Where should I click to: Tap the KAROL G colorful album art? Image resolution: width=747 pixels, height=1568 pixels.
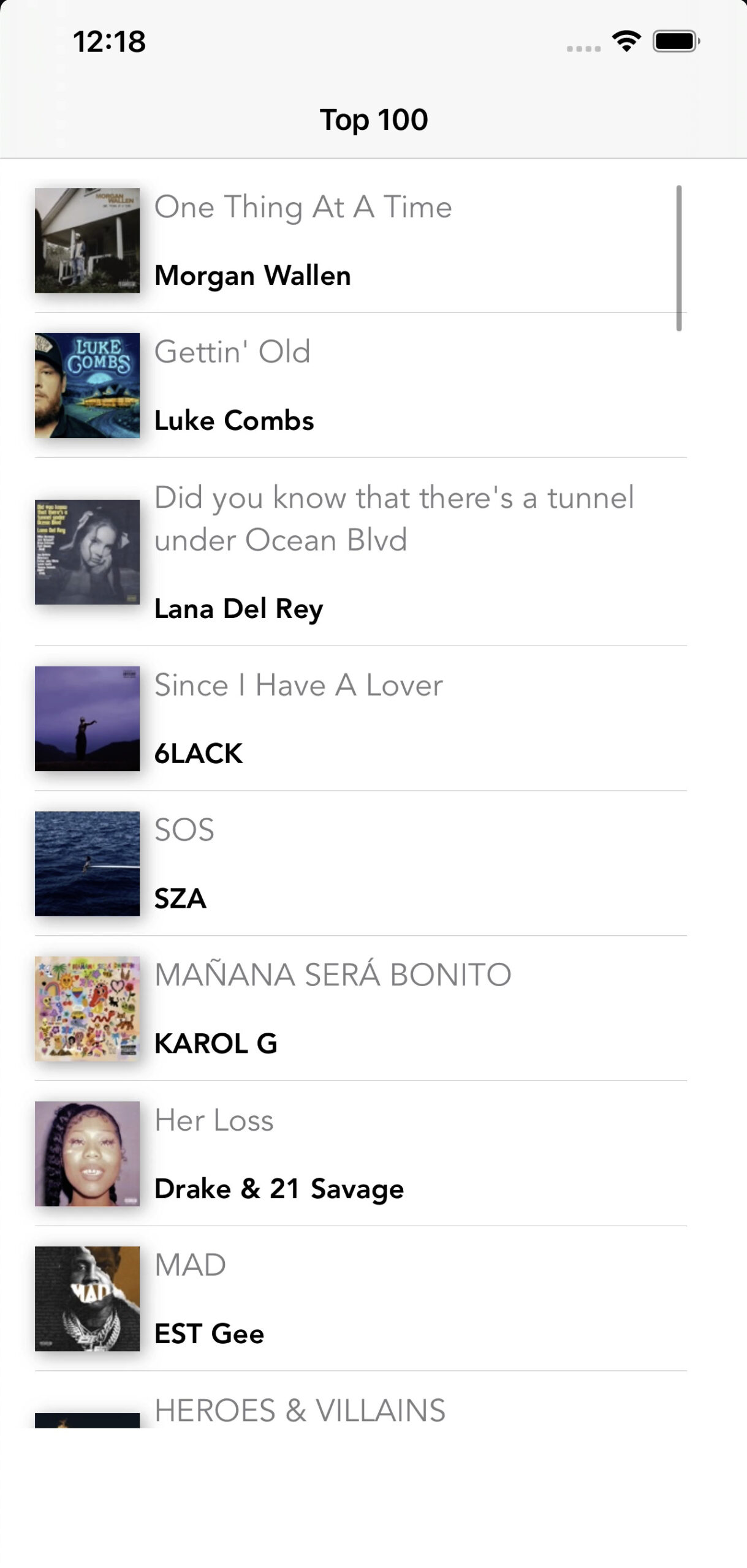87,1008
